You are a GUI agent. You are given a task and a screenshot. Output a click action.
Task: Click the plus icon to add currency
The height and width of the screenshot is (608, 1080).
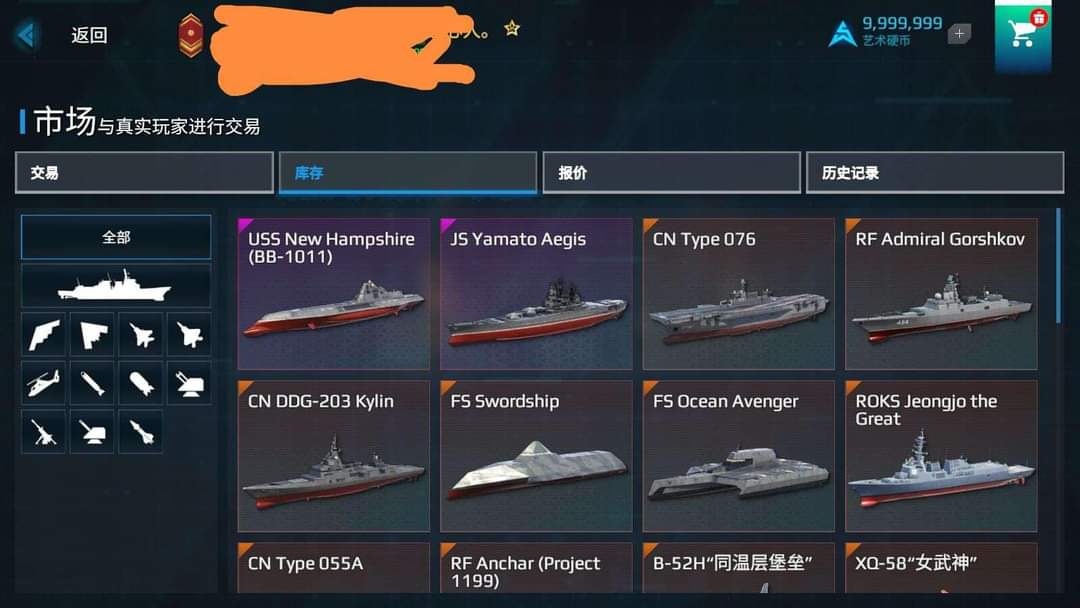click(959, 33)
